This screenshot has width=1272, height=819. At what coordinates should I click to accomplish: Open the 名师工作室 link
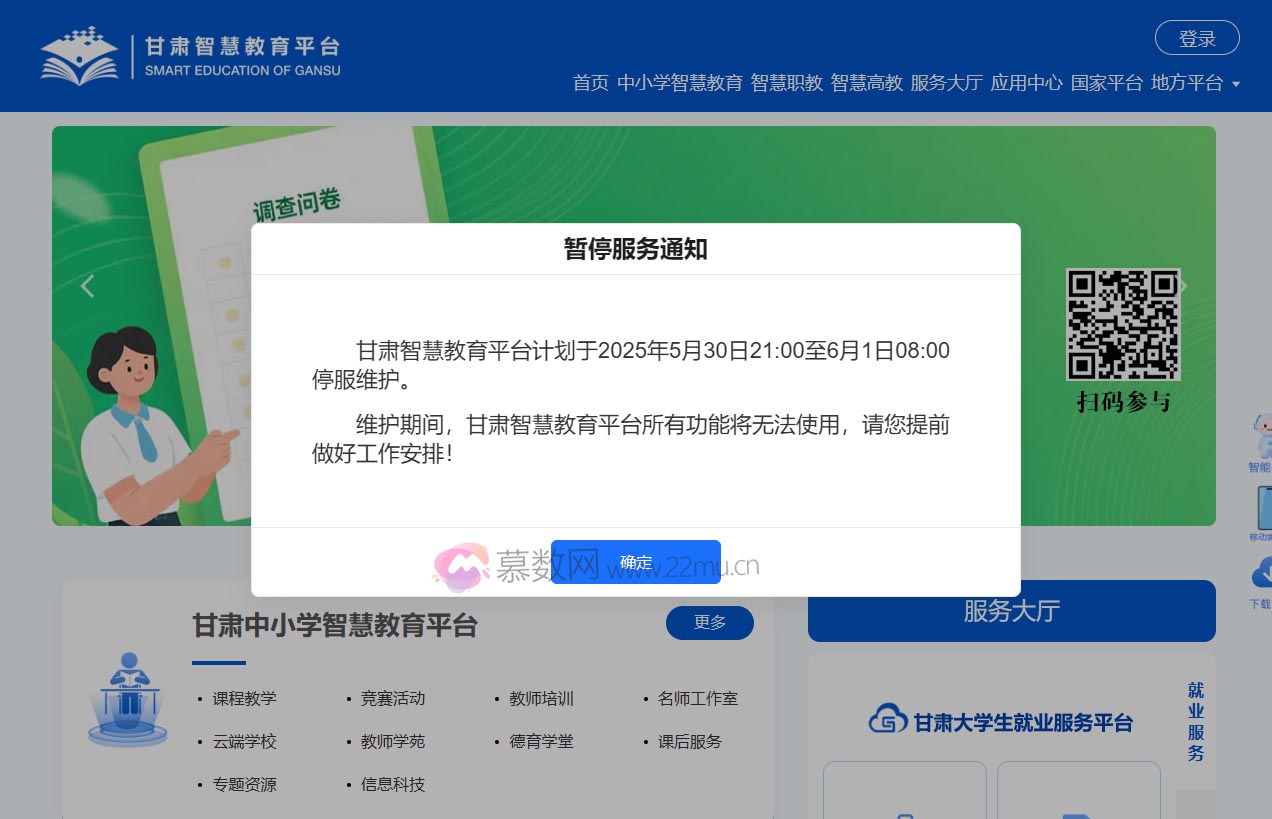pos(697,699)
